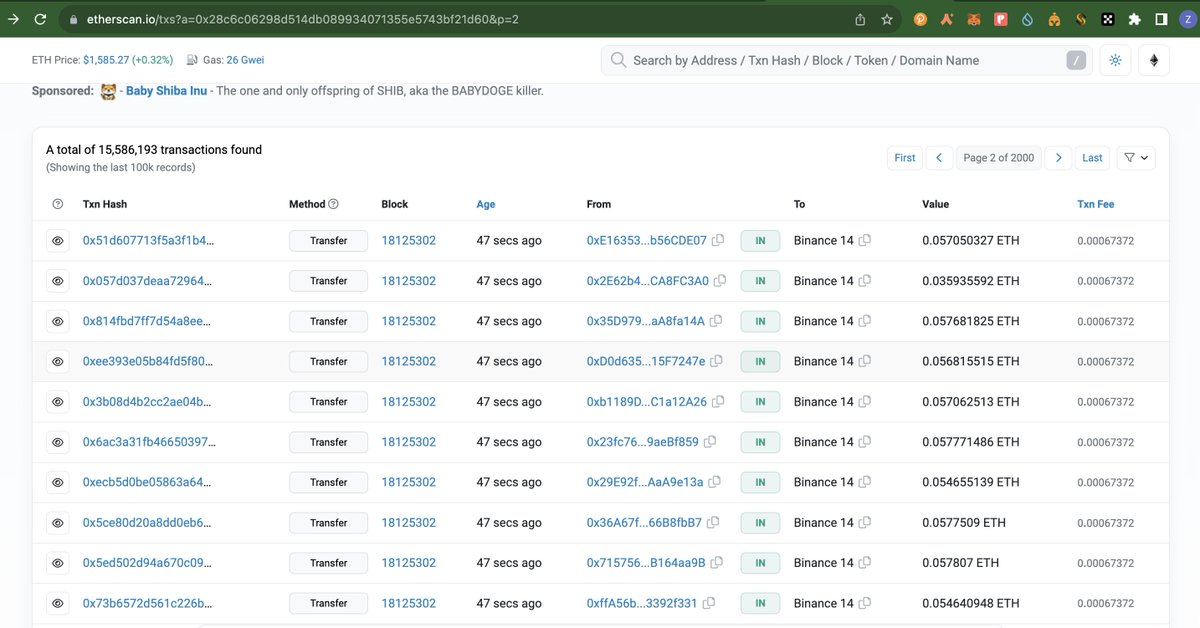The image size is (1200, 628).
Task: Open block 18125302 details
Action: point(409,240)
